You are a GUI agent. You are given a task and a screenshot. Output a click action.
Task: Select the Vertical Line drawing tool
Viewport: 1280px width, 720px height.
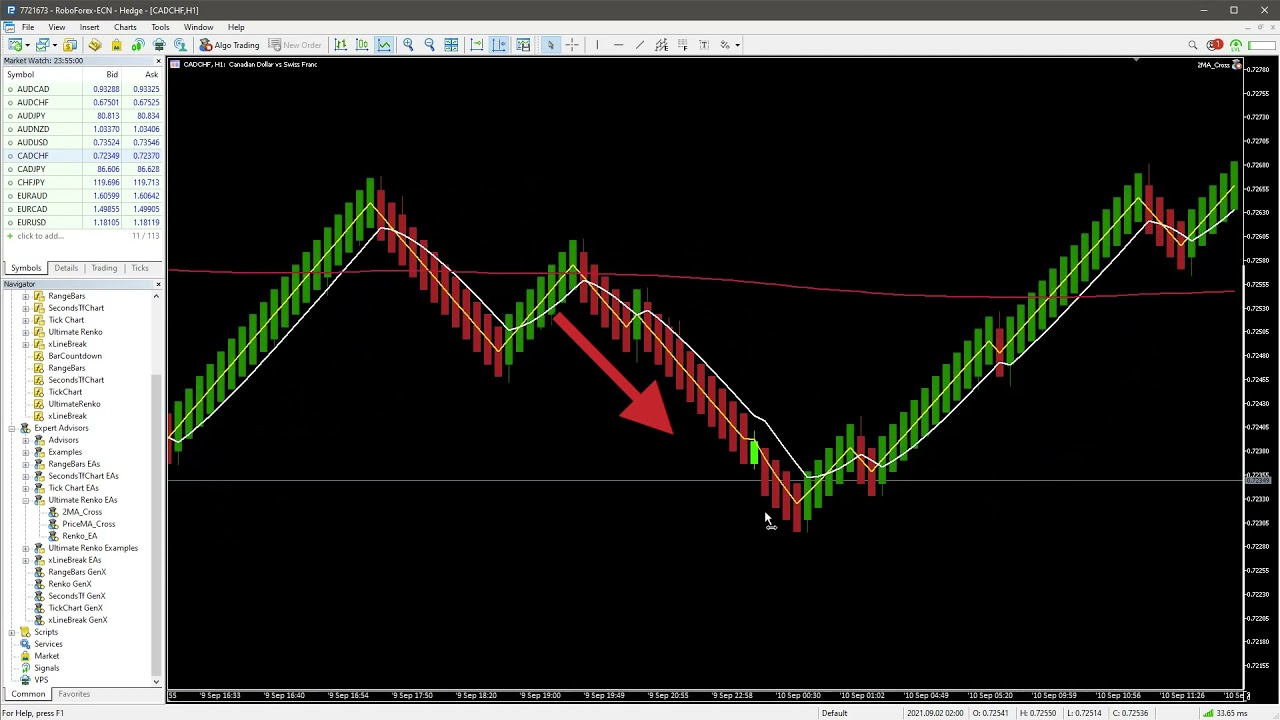tap(597, 45)
